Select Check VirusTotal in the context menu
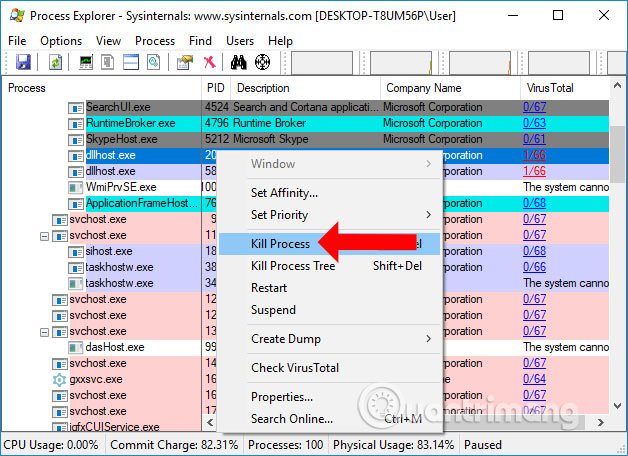628x456 pixels. tap(330, 368)
